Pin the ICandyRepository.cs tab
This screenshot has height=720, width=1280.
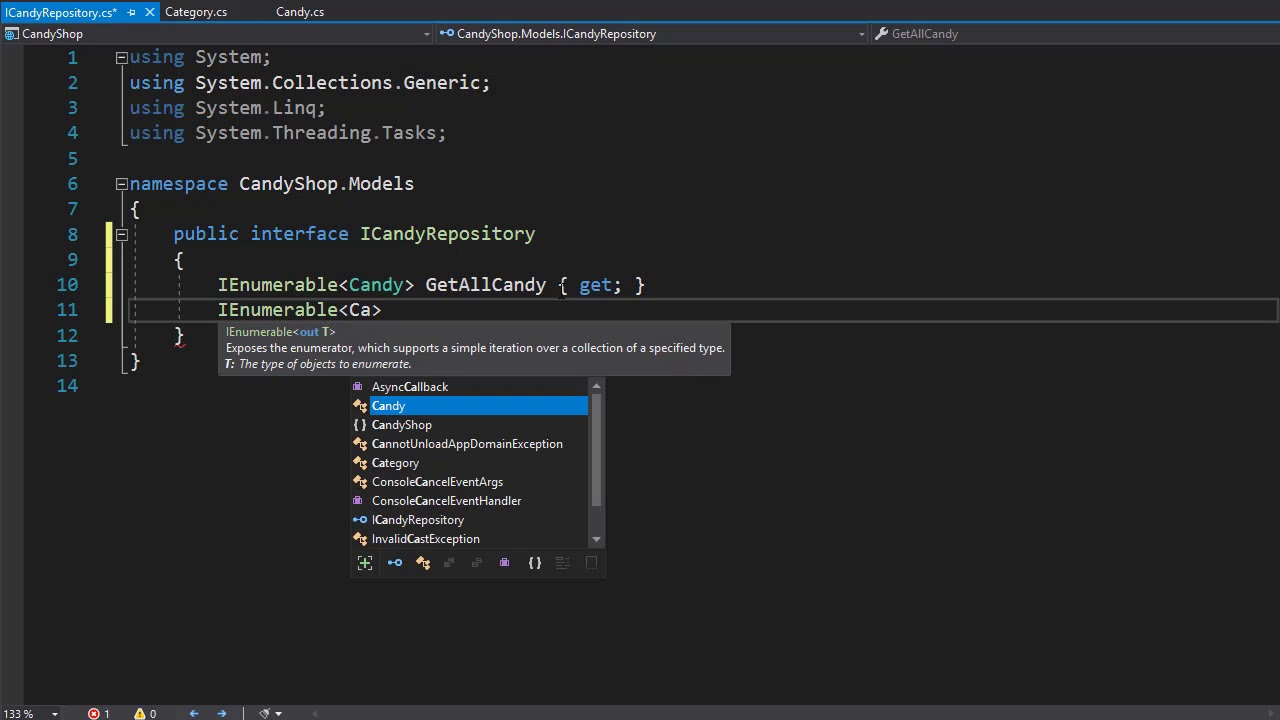[x=131, y=12]
